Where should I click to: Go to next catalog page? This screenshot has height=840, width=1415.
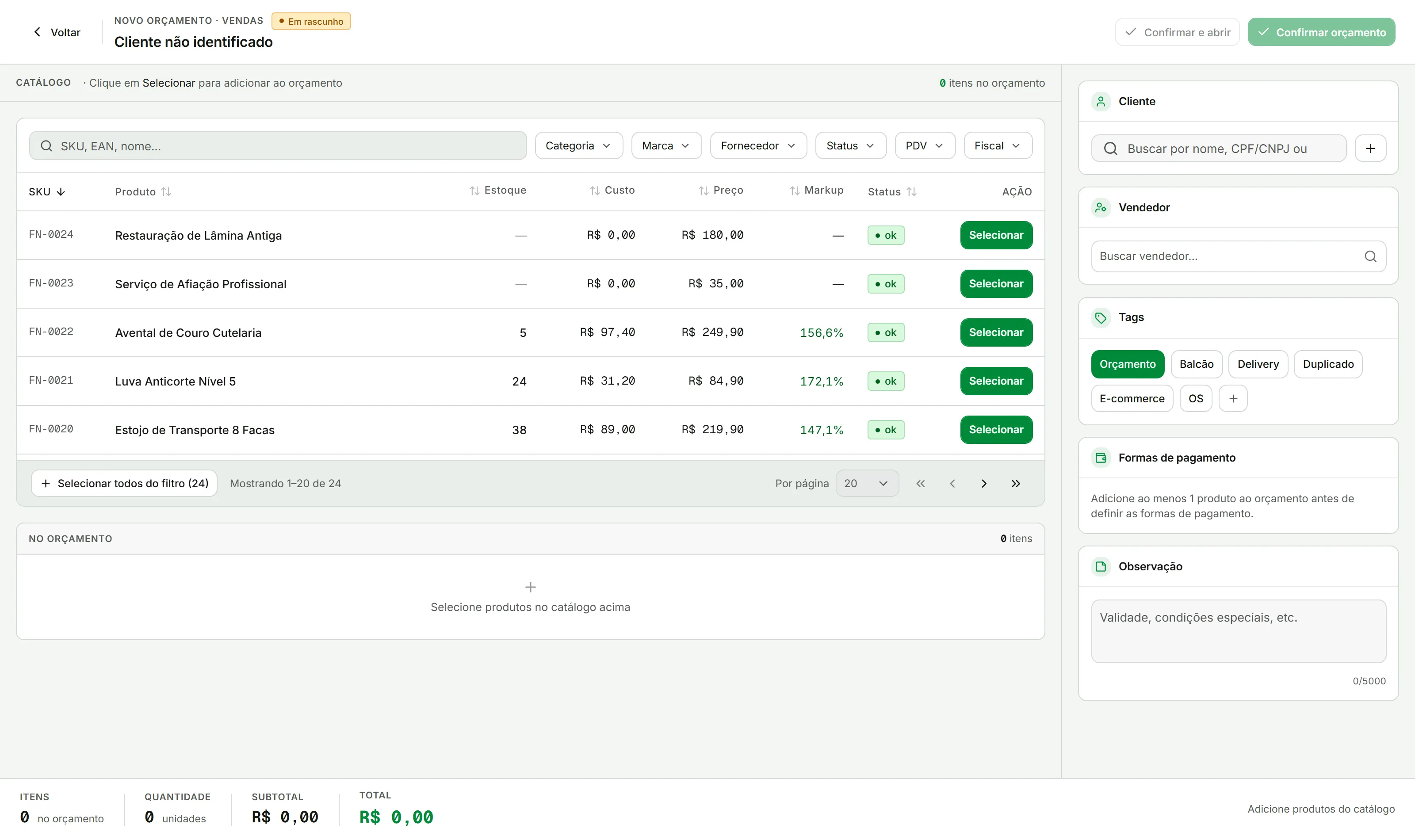tap(984, 483)
